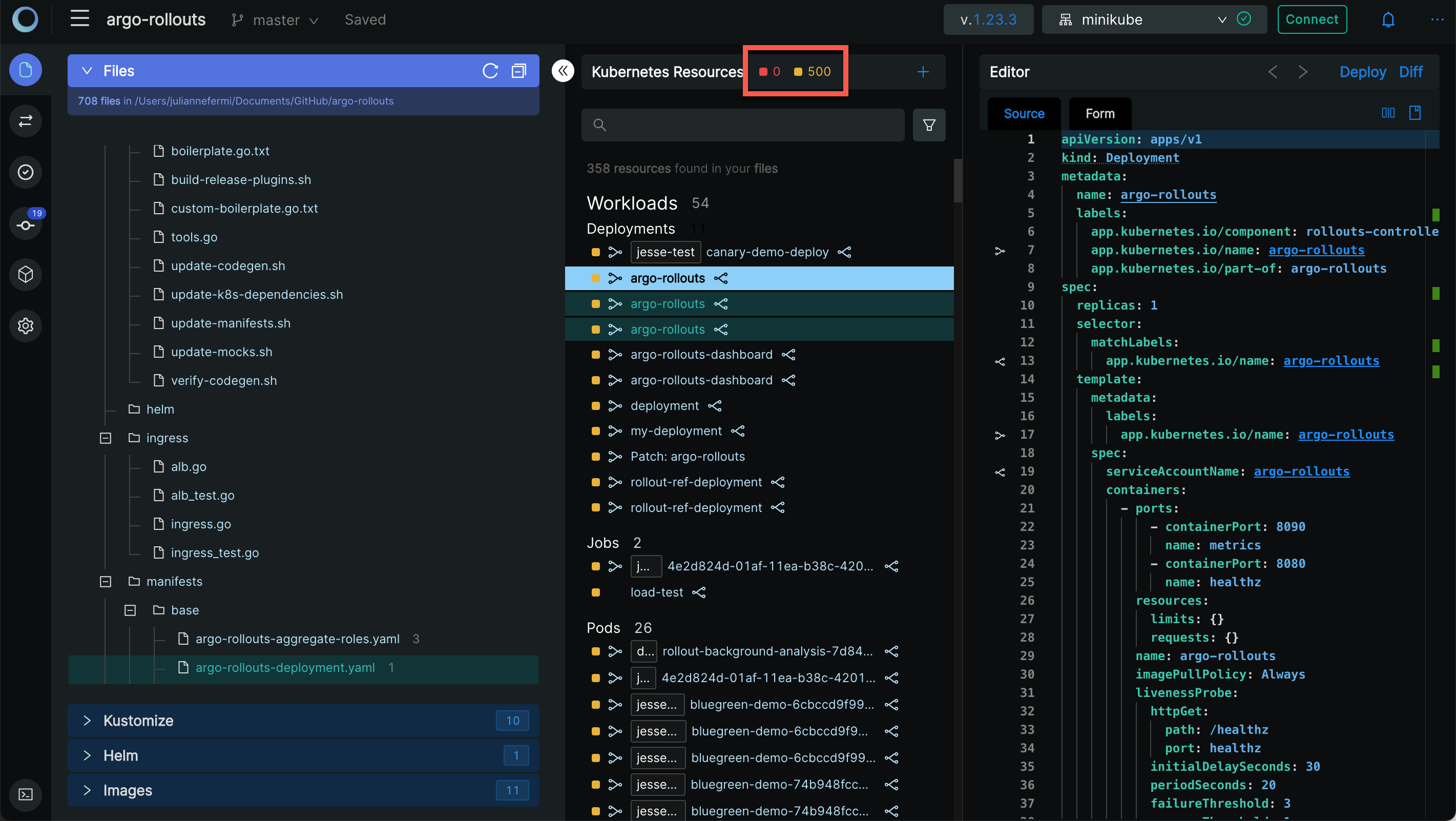
Task: Click the filter icon in Kubernetes Resources
Action: click(929, 124)
